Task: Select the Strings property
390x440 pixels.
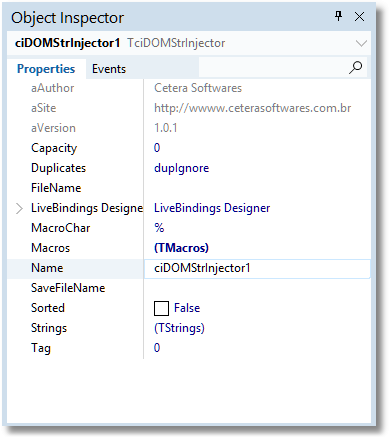Action: [x=49, y=328]
